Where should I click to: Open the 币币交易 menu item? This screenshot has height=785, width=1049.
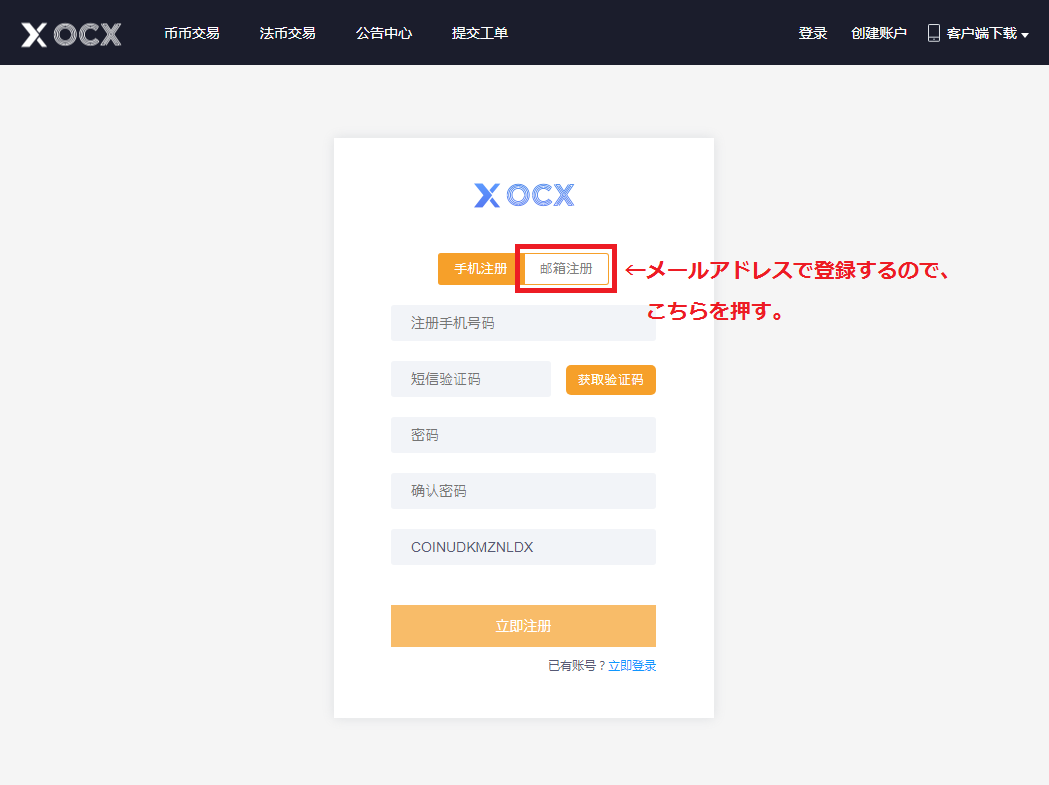pos(192,33)
